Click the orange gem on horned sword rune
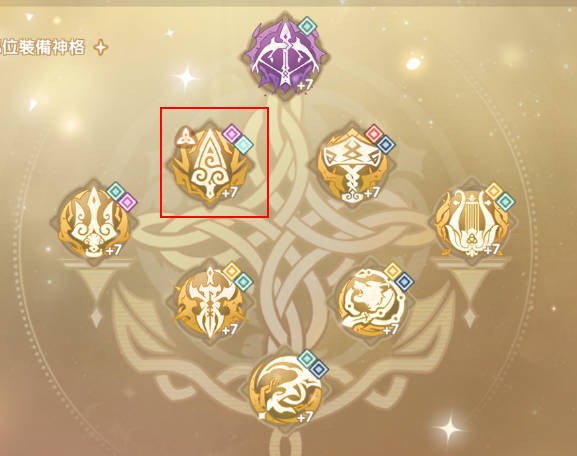The image size is (577, 456). 231,272
